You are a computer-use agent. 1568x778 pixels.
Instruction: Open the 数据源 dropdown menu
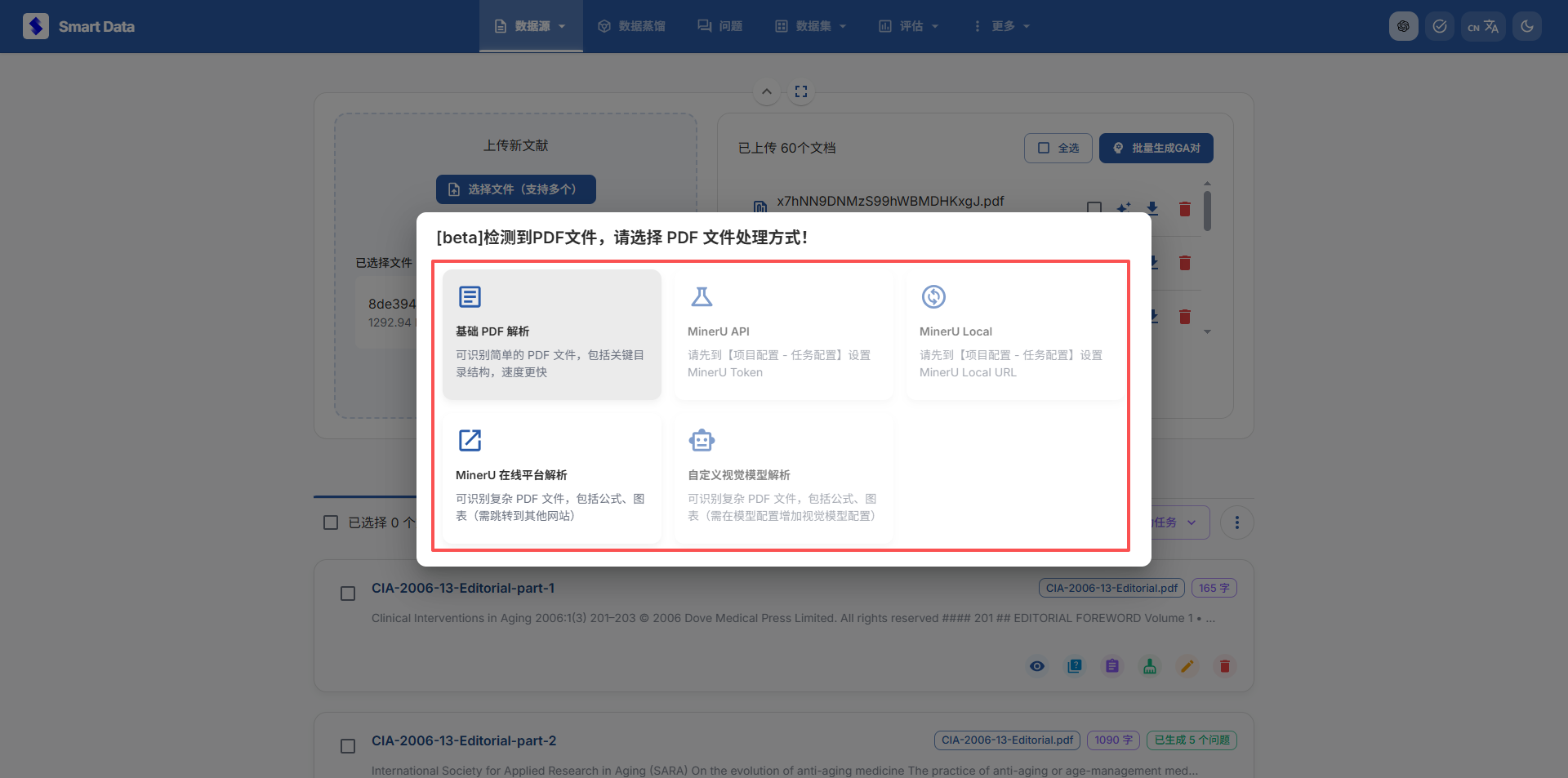tap(531, 26)
